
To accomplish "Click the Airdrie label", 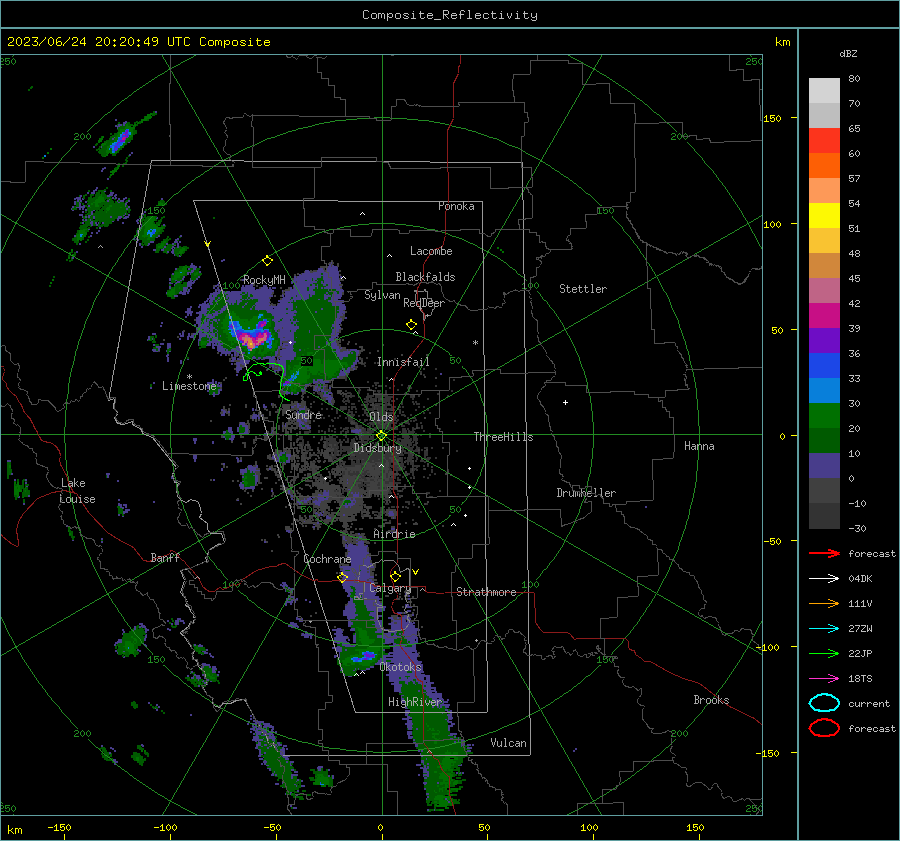I will tap(394, 534).
